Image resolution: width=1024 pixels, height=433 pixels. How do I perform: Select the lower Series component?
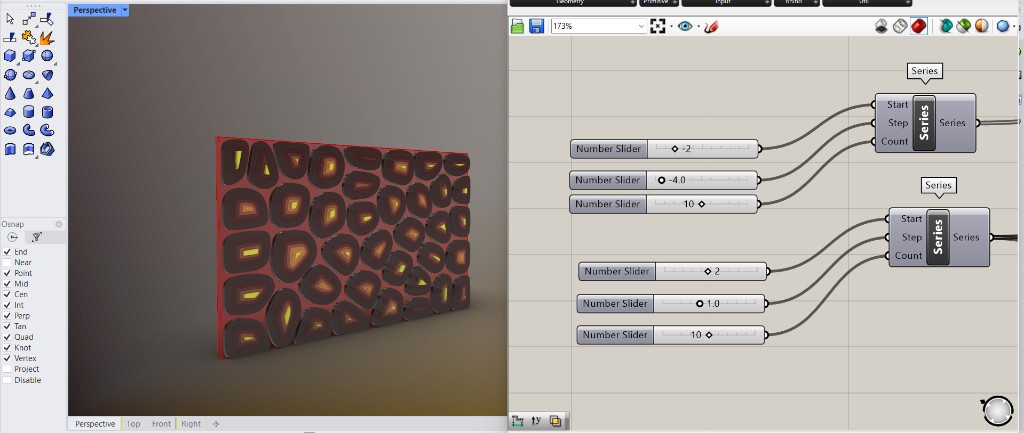coord(938,237)
